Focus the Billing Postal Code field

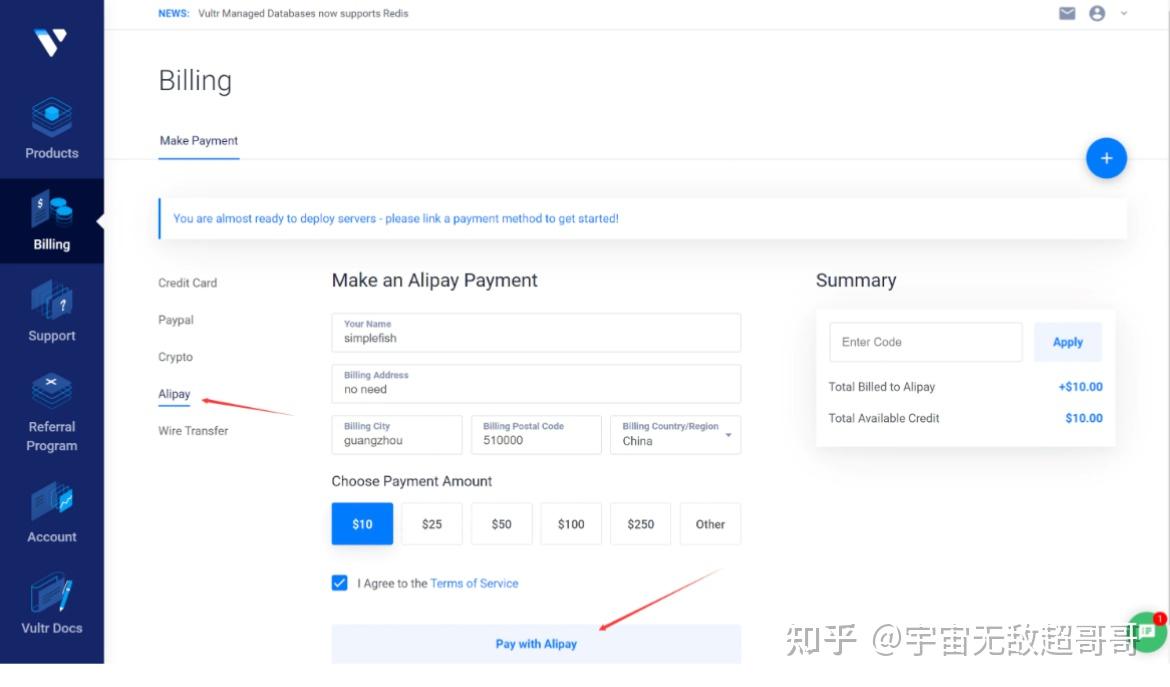click(536, 434)
